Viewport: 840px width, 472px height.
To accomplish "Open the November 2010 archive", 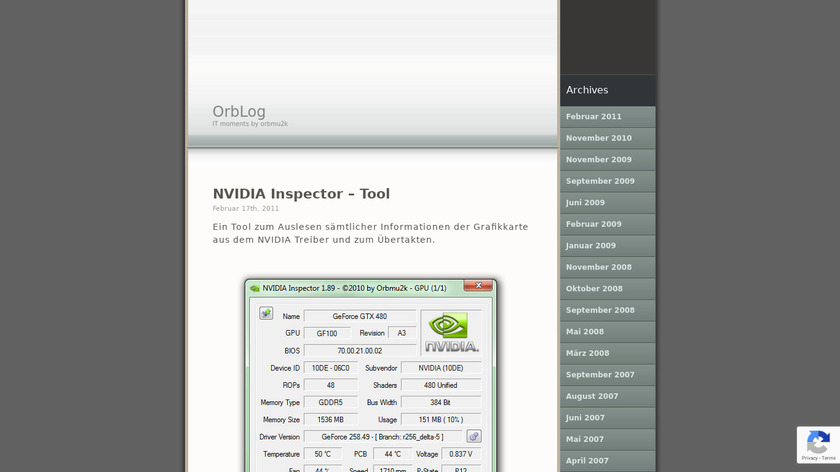I will [608, 138].
